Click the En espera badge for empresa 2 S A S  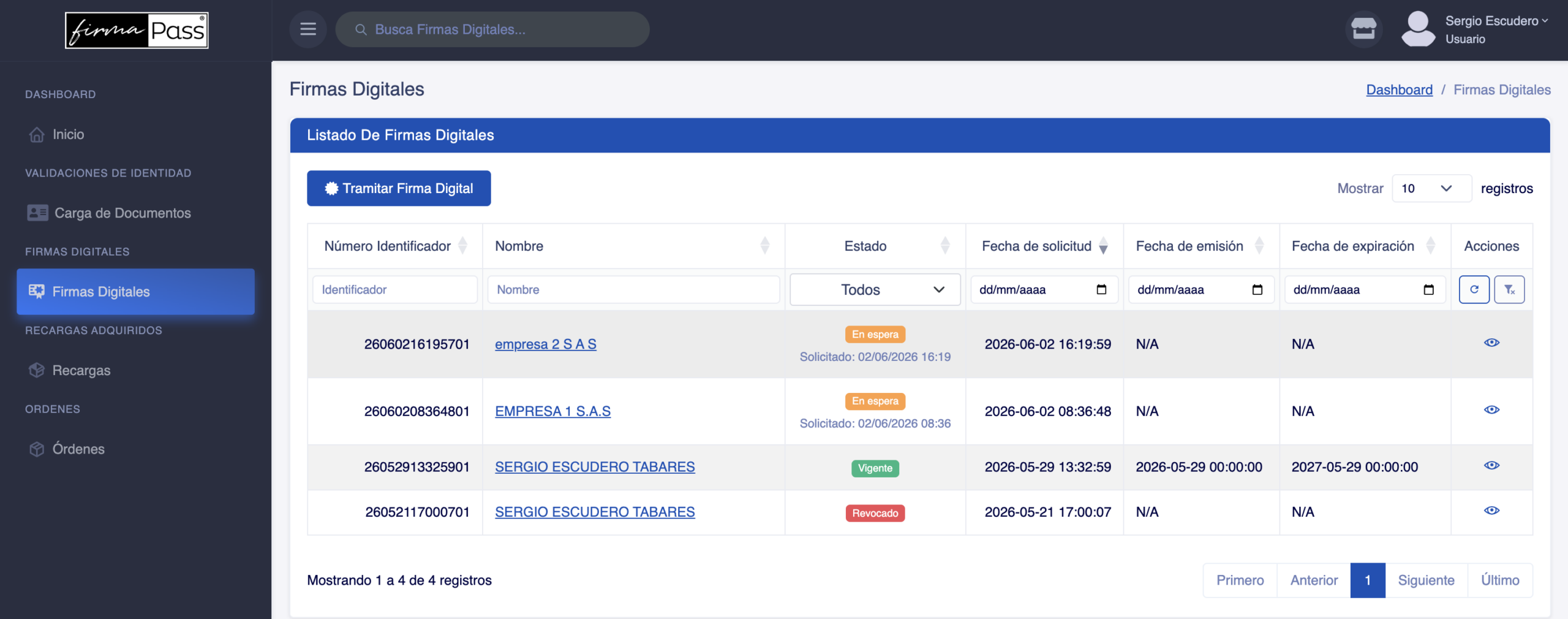pyautogui.click(x=875, y=335)
